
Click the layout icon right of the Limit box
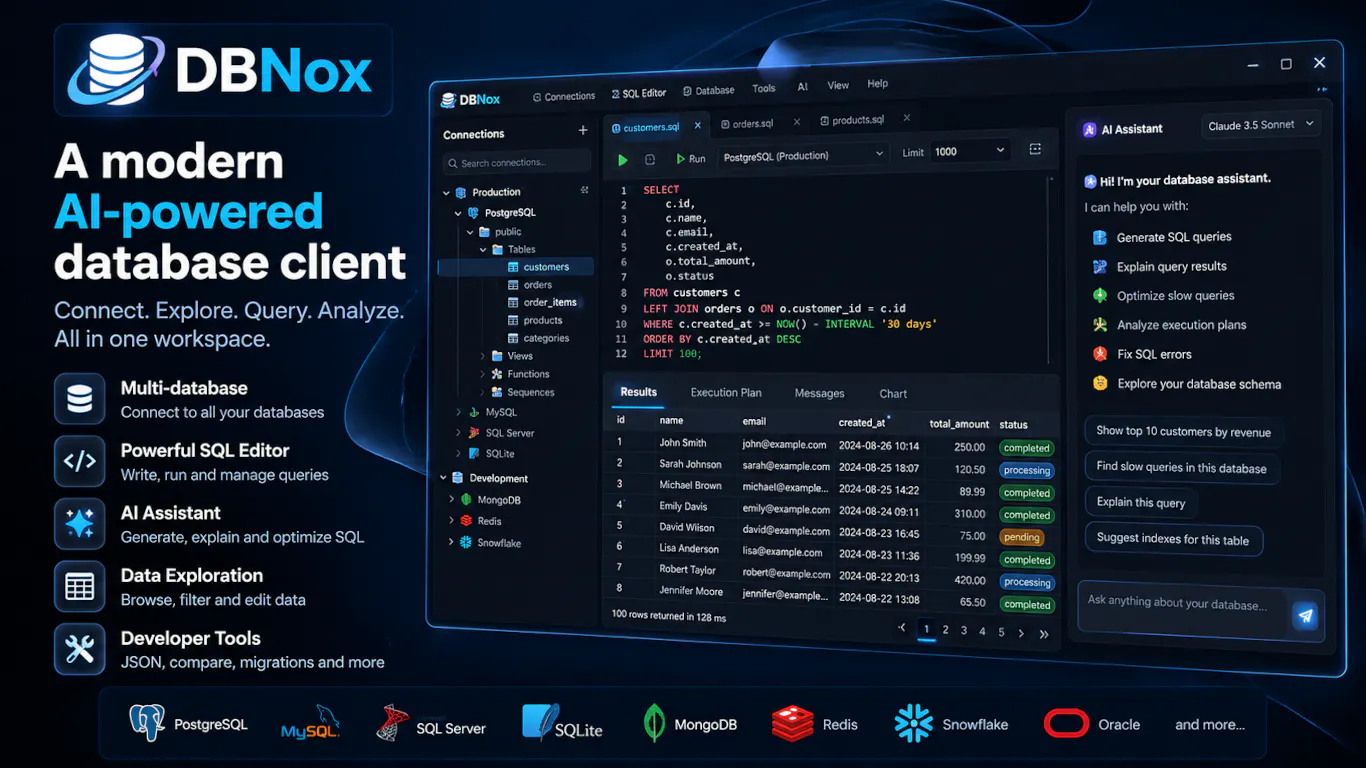(x=1035, y=150)
